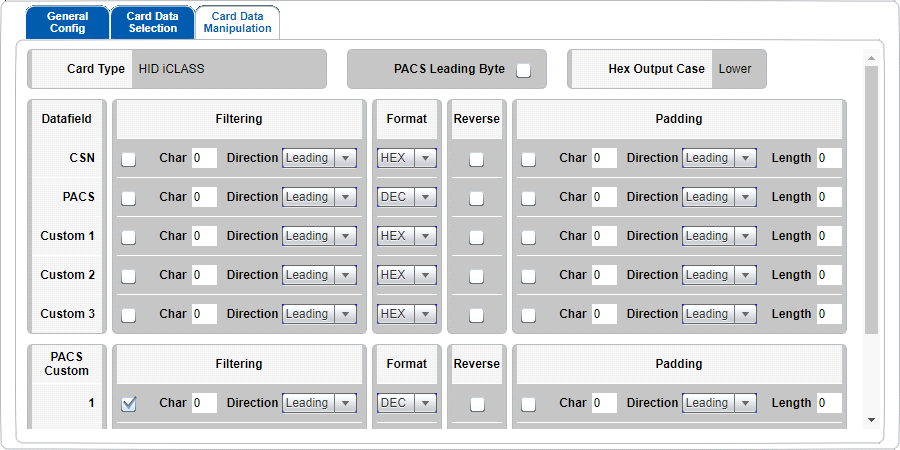Switch to the General Config tab
The height and width of the screenshot is (450, 900).
(x=67, y=22)
